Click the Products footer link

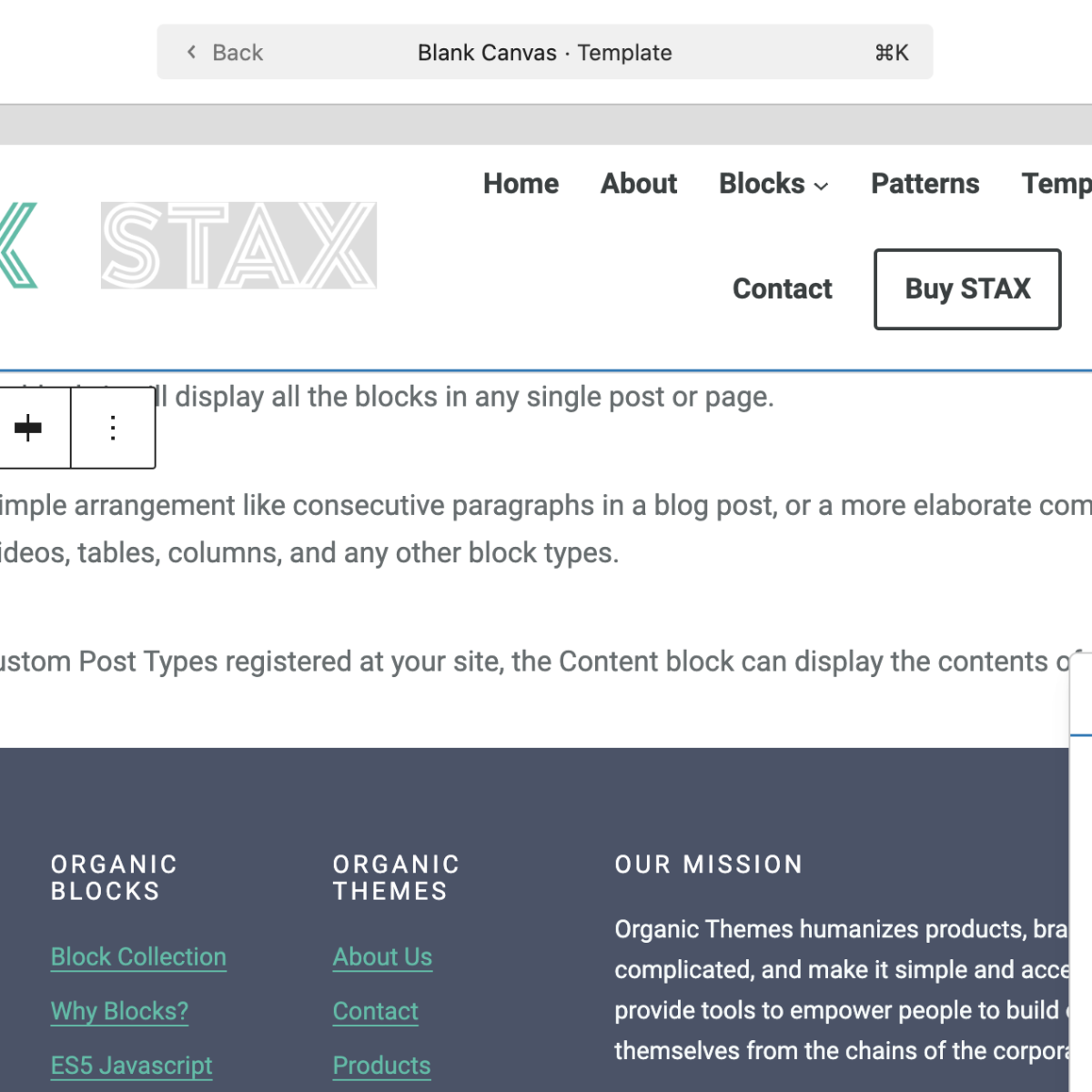point(381,1066)
